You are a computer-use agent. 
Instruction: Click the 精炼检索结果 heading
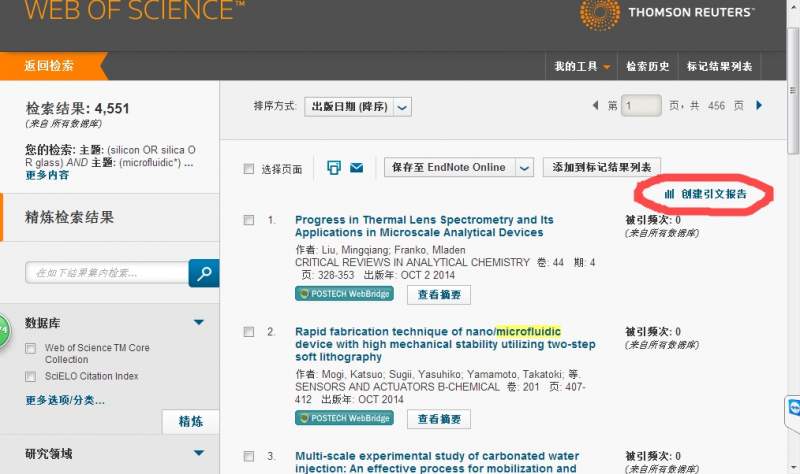[69, 217]
